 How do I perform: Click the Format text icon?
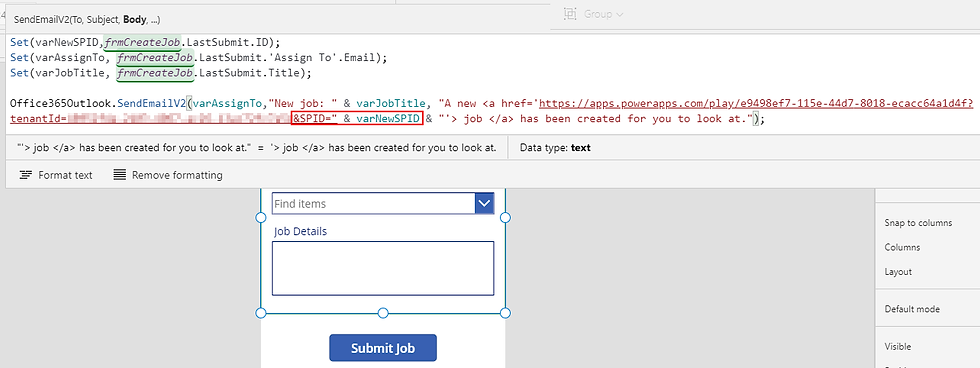pyautogui.click(x=25, y=175)
